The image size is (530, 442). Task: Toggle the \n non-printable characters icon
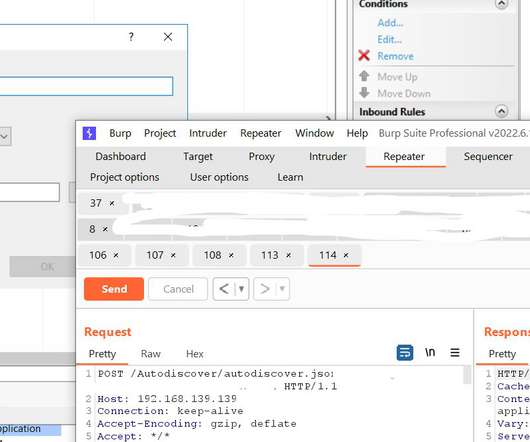[430, 352]
